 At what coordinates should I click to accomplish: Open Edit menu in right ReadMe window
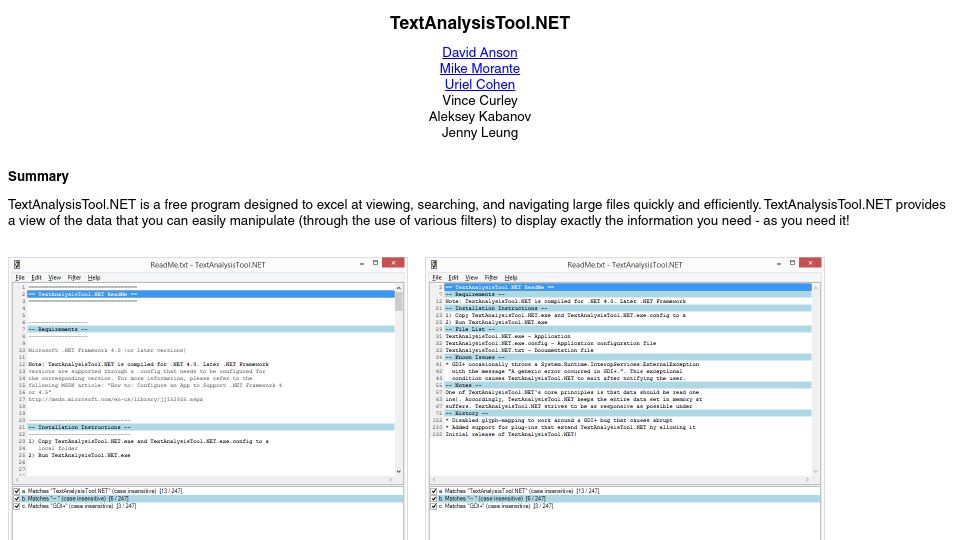[453, 278]
